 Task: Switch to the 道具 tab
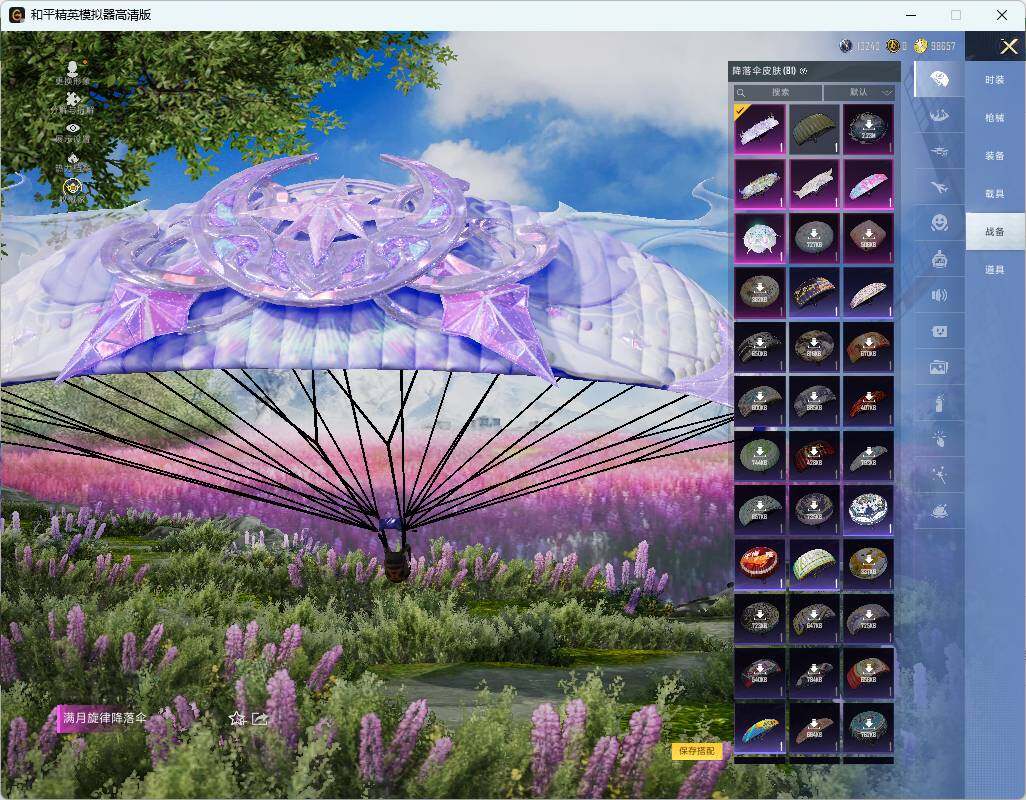pos(995,270)
